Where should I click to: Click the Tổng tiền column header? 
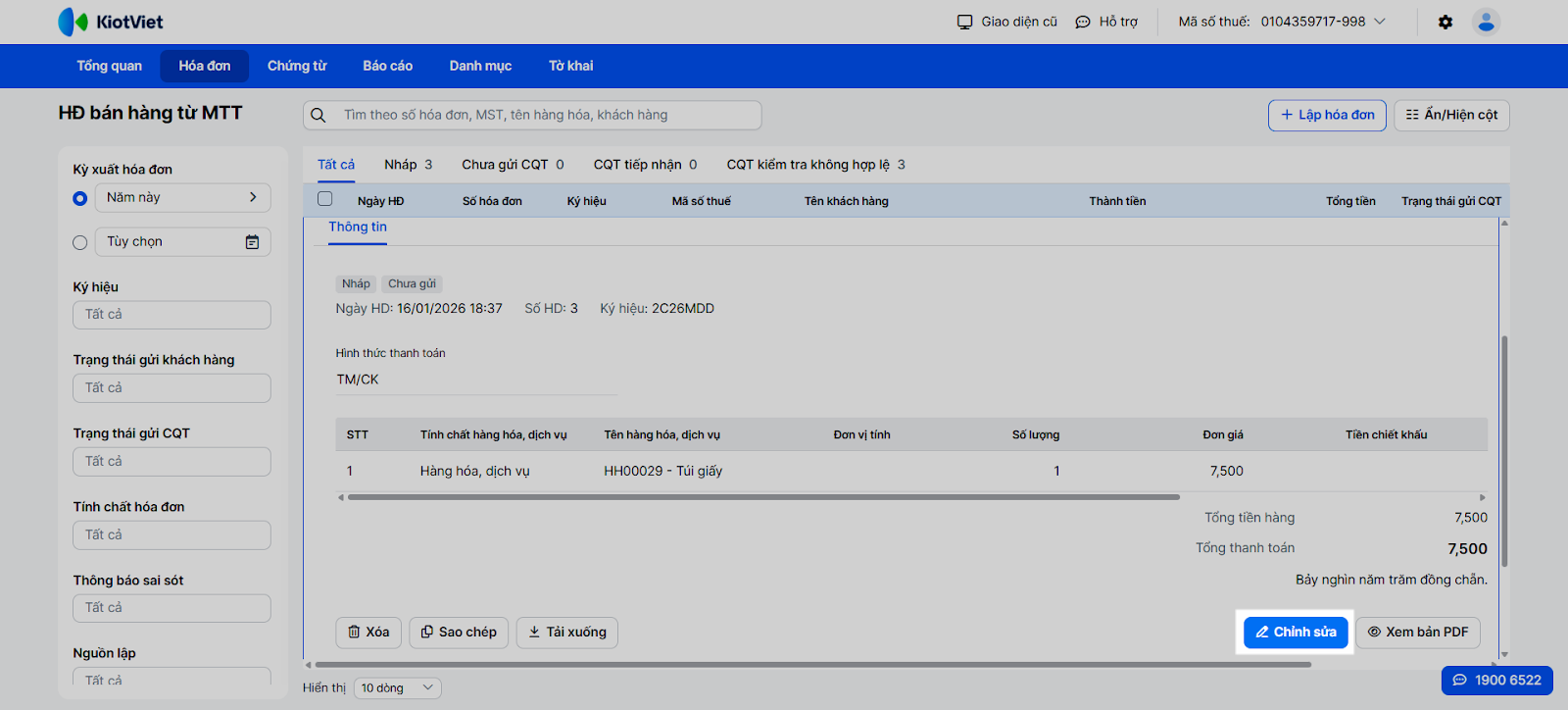coord(1350,202)
